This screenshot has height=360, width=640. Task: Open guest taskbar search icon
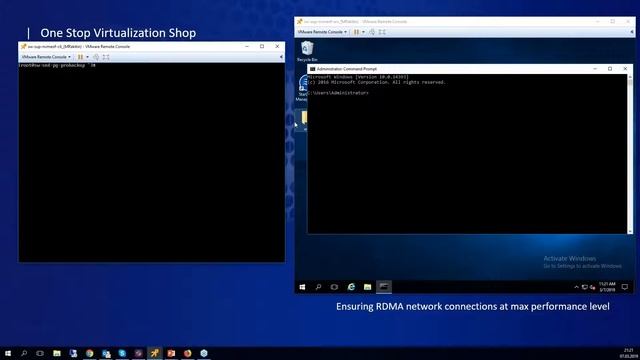[x=318, y=287]
